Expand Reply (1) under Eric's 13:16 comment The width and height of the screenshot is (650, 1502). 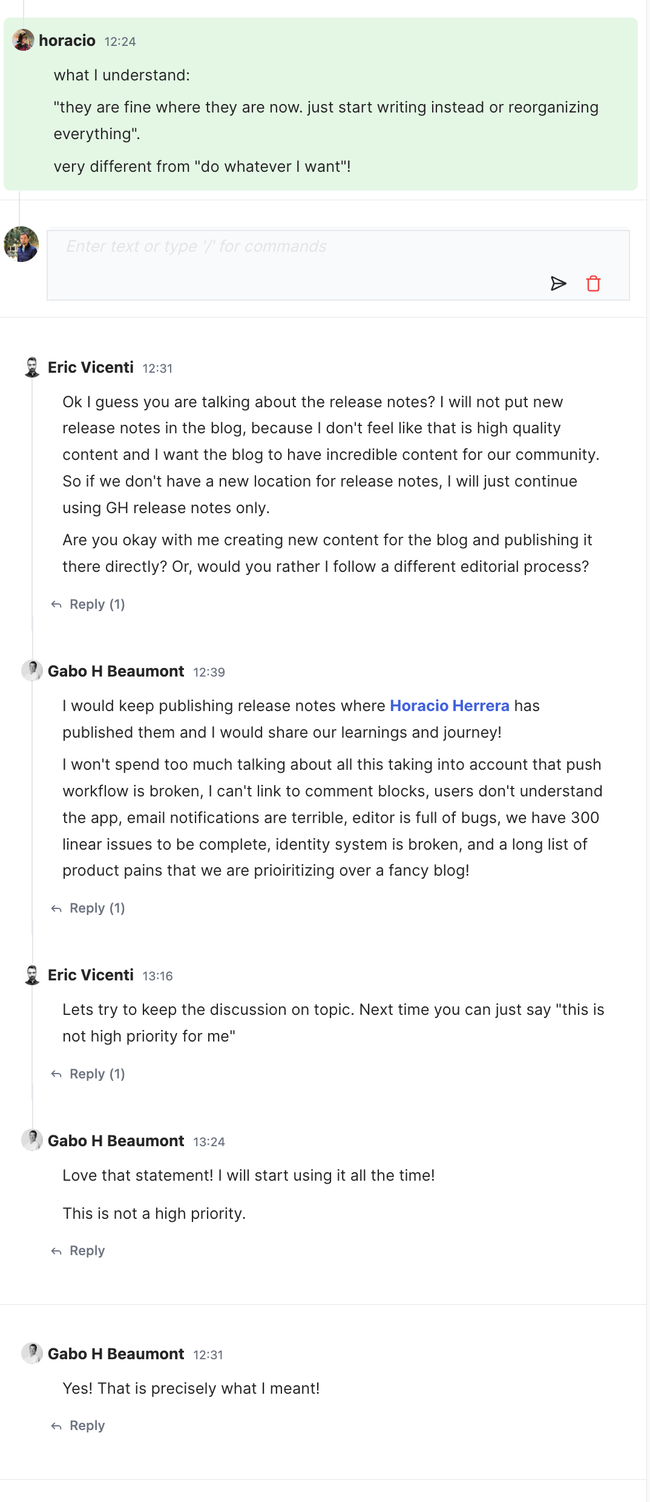[88, 1074]
